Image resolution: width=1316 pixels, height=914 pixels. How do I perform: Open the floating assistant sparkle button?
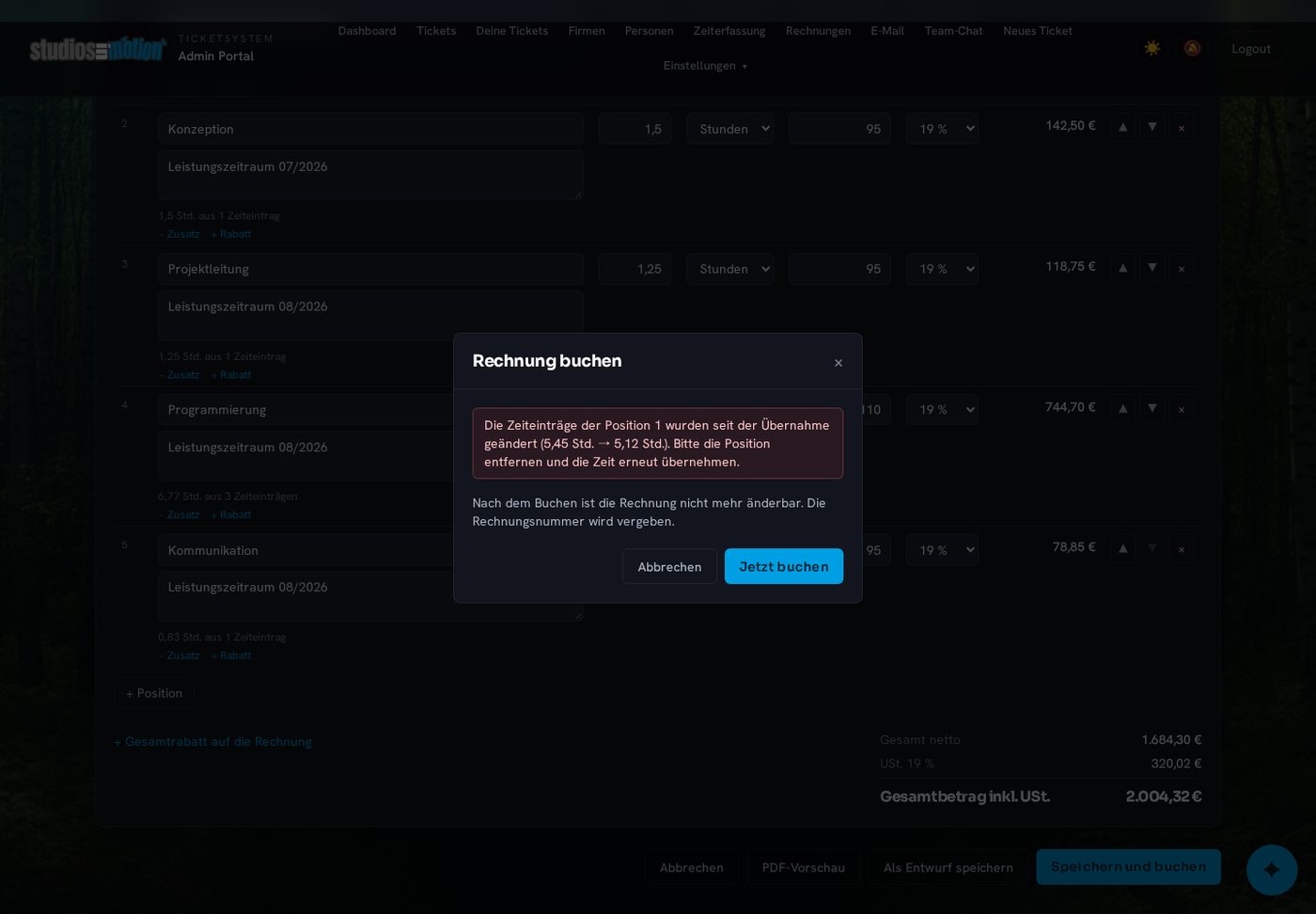click(x=1272, y=870)
